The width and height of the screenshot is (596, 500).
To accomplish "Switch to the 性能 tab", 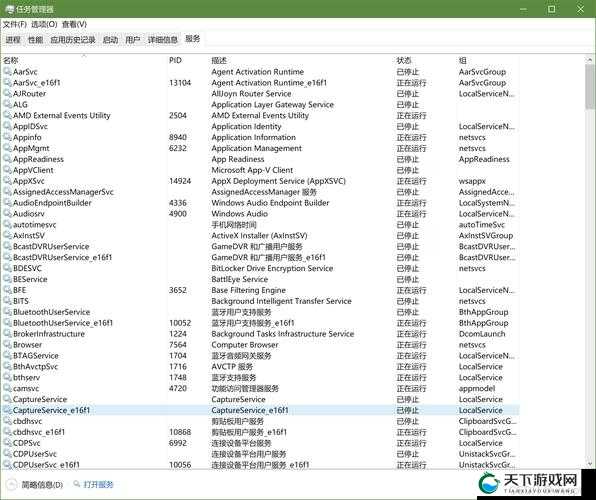I will point(35,40).
